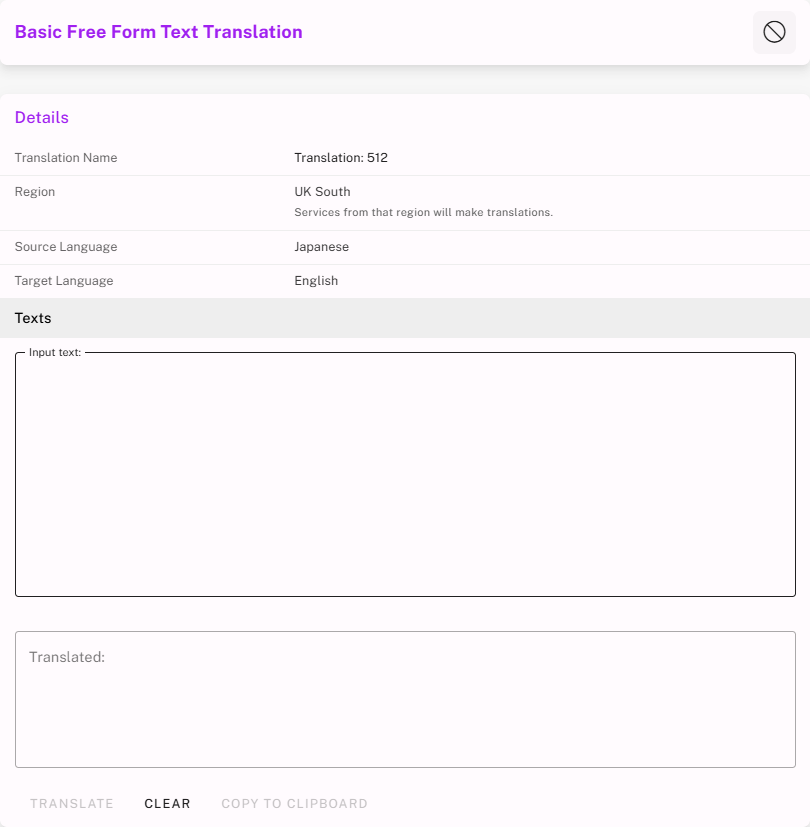
Task: Select the Japanese source language value
Action: (321, 247)
